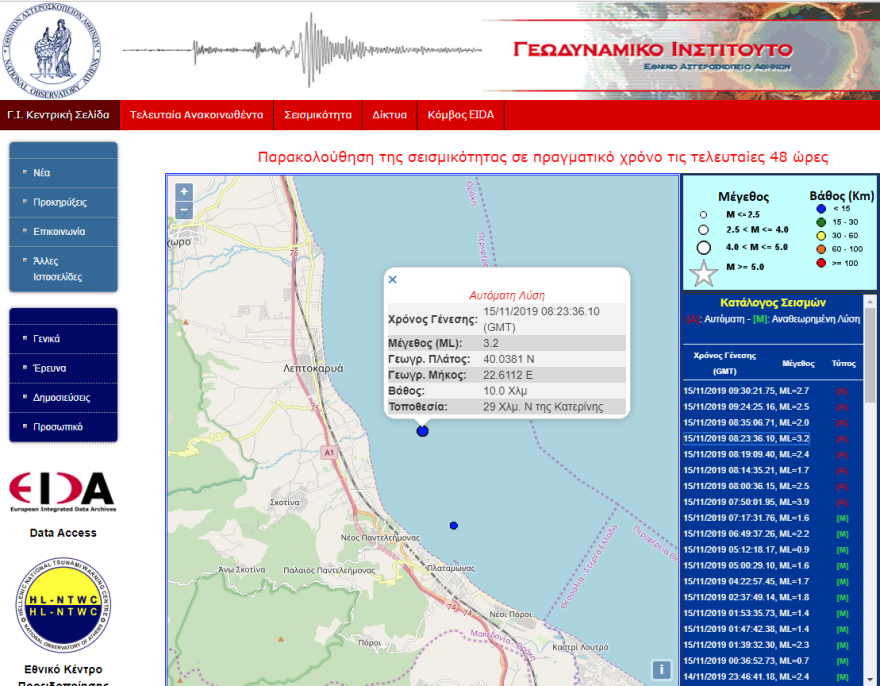This screenshot has height=686, width=880.
Task: Select the 07:50:01.95 ML=3.9 earthquake row
Action: click(x=745, y=502)
